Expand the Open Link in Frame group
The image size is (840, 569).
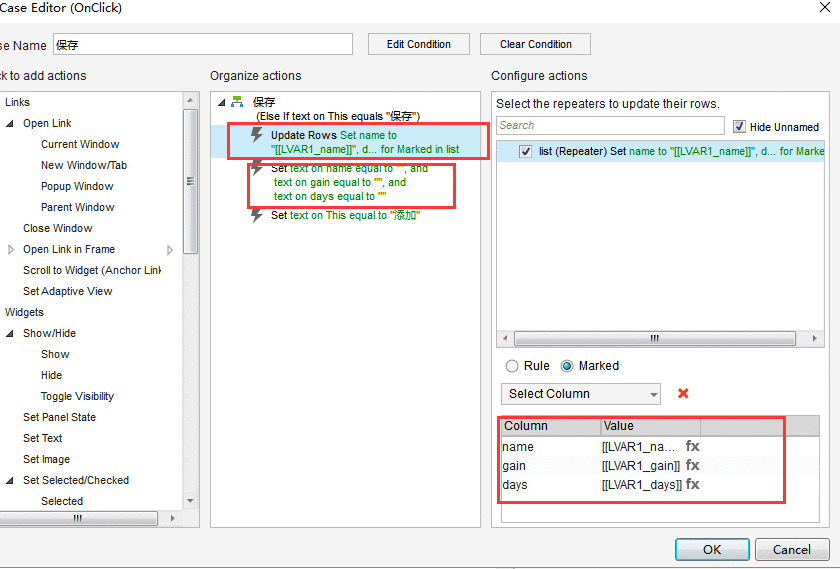point(11,249)
